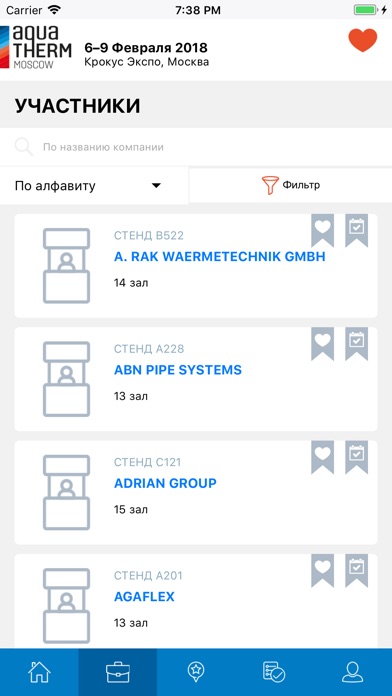
Task: Select the briefcase exhibitors tab
Action: coord(118,672)
